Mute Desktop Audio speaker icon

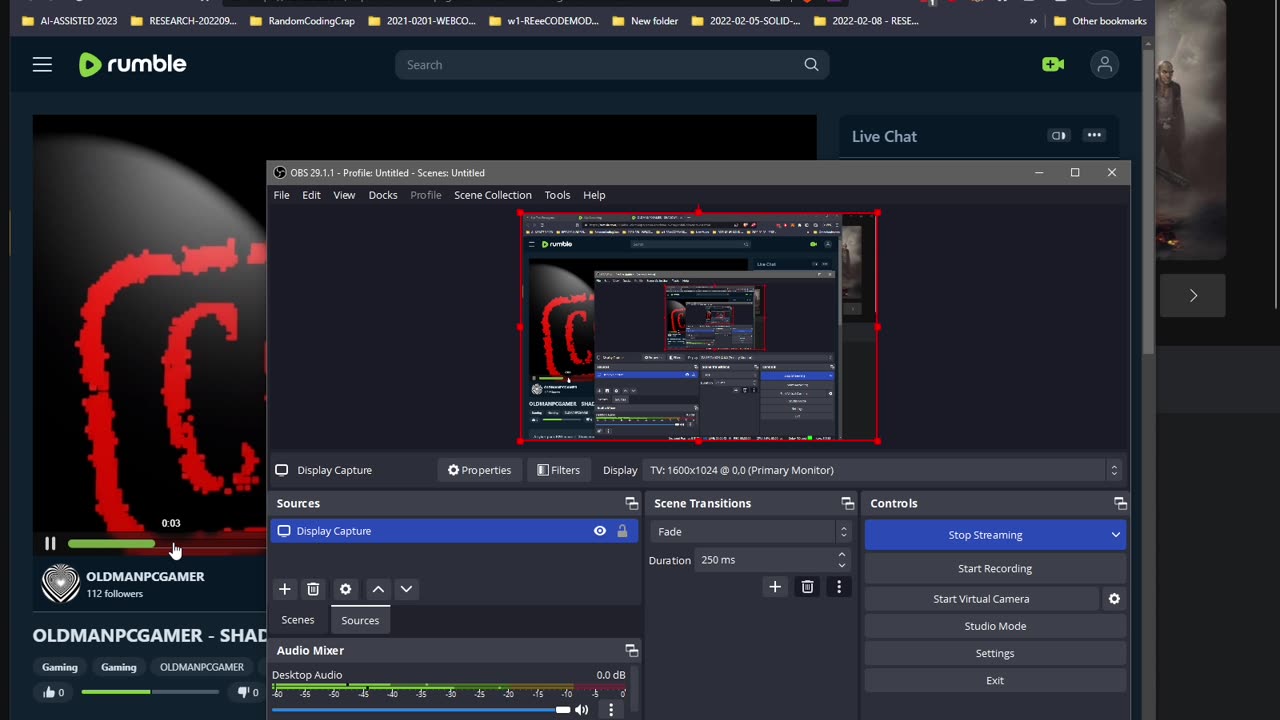pyautogui.click(x=581, y=710)
